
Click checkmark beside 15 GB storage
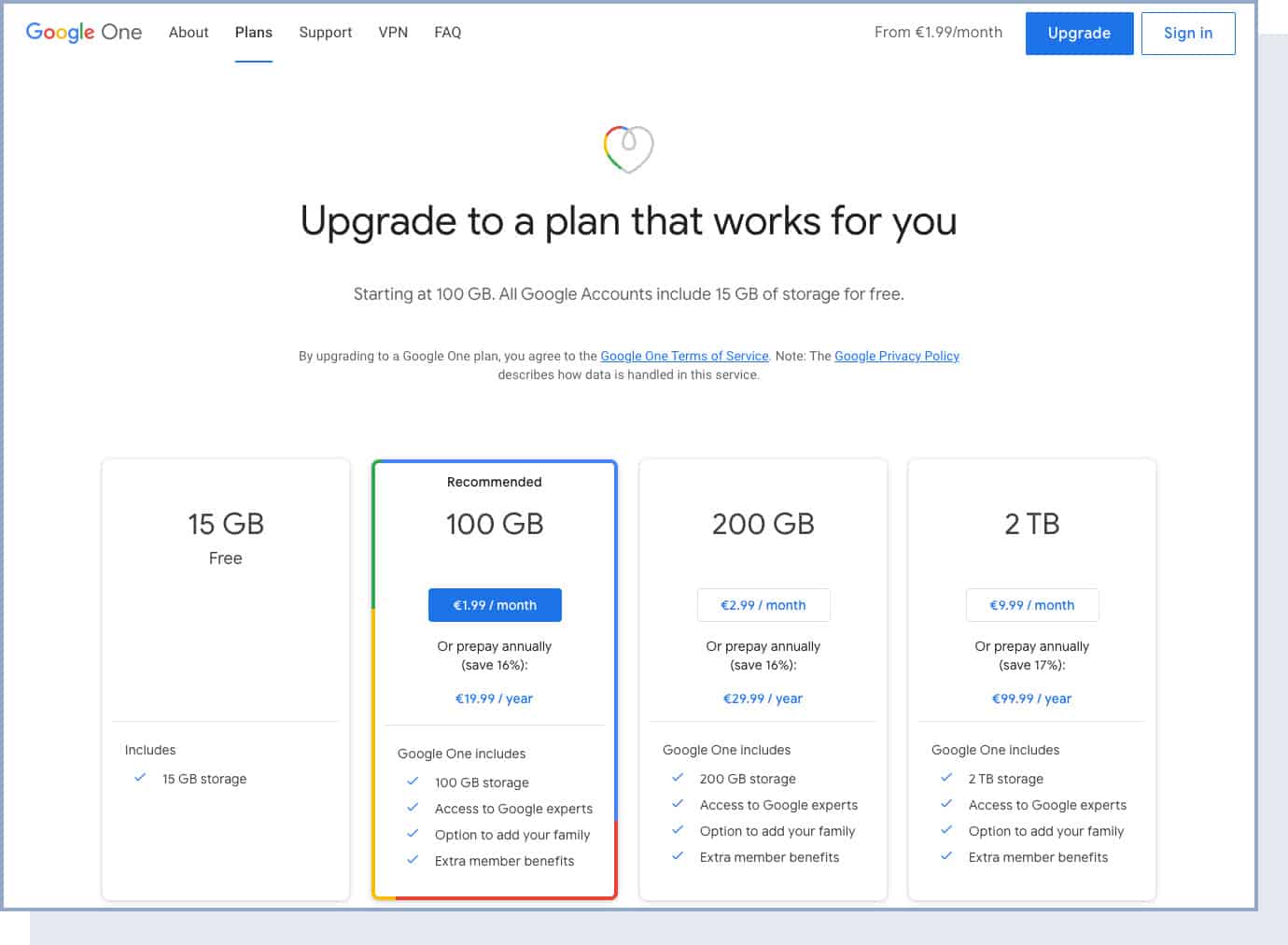pyautogui.click(x=140, y=777)
